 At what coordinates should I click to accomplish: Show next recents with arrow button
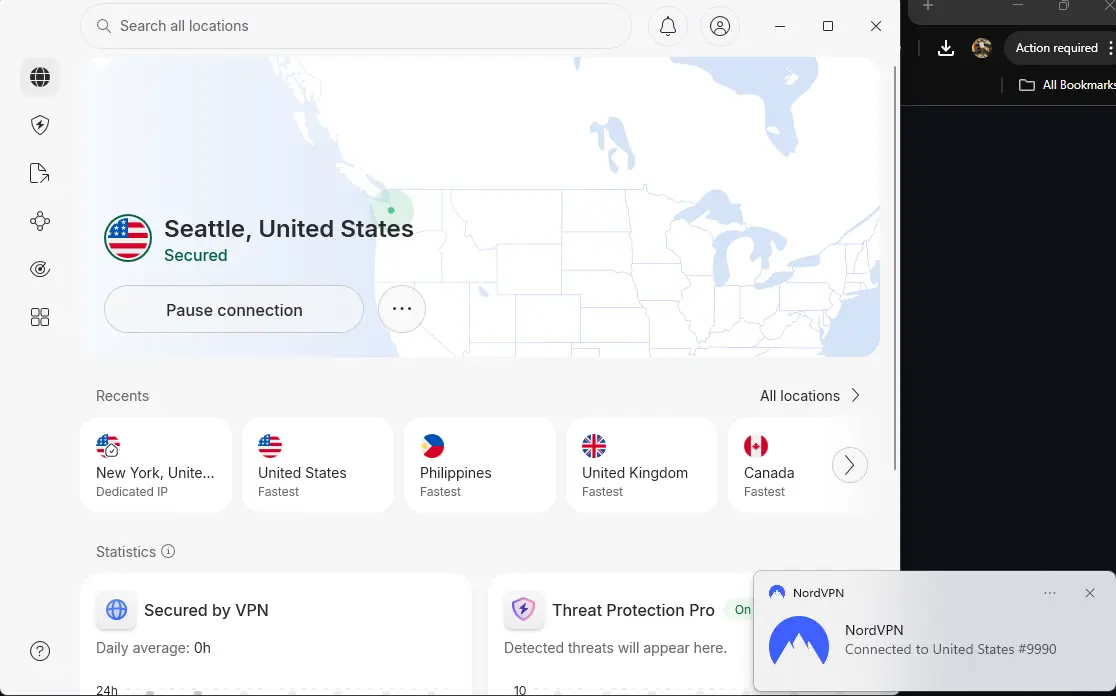(x=849, y=465)
